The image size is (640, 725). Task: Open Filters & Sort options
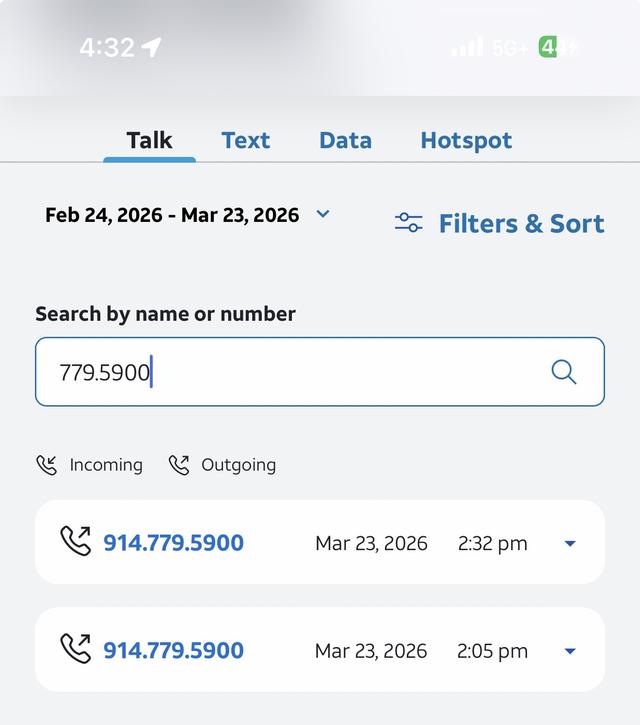[x=499, y=224]
